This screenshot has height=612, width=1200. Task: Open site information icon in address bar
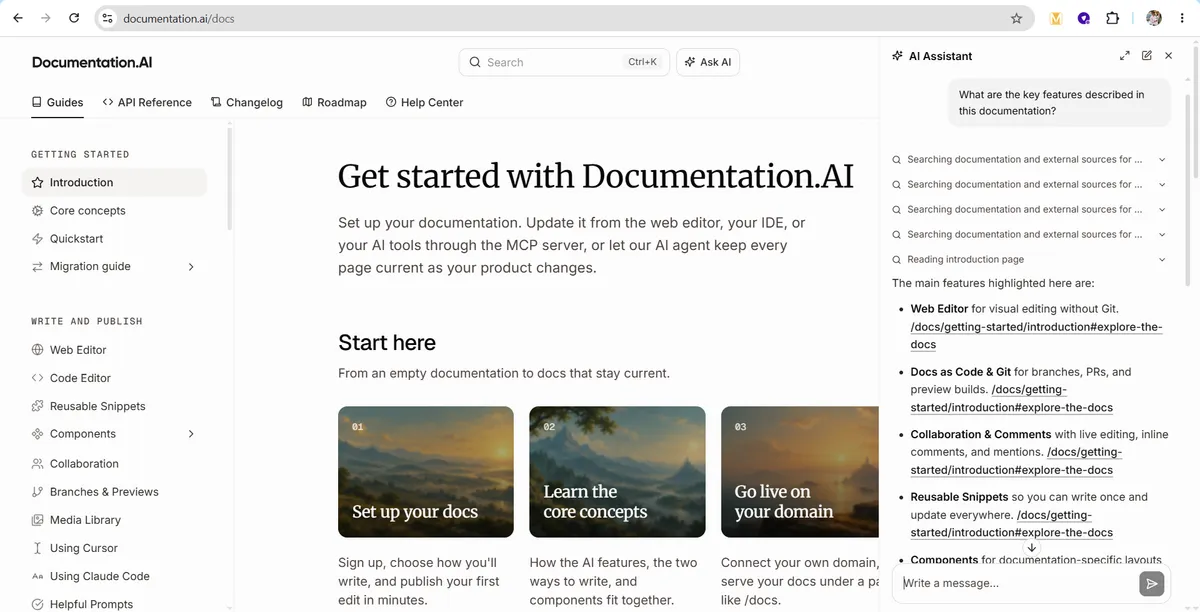108,18
